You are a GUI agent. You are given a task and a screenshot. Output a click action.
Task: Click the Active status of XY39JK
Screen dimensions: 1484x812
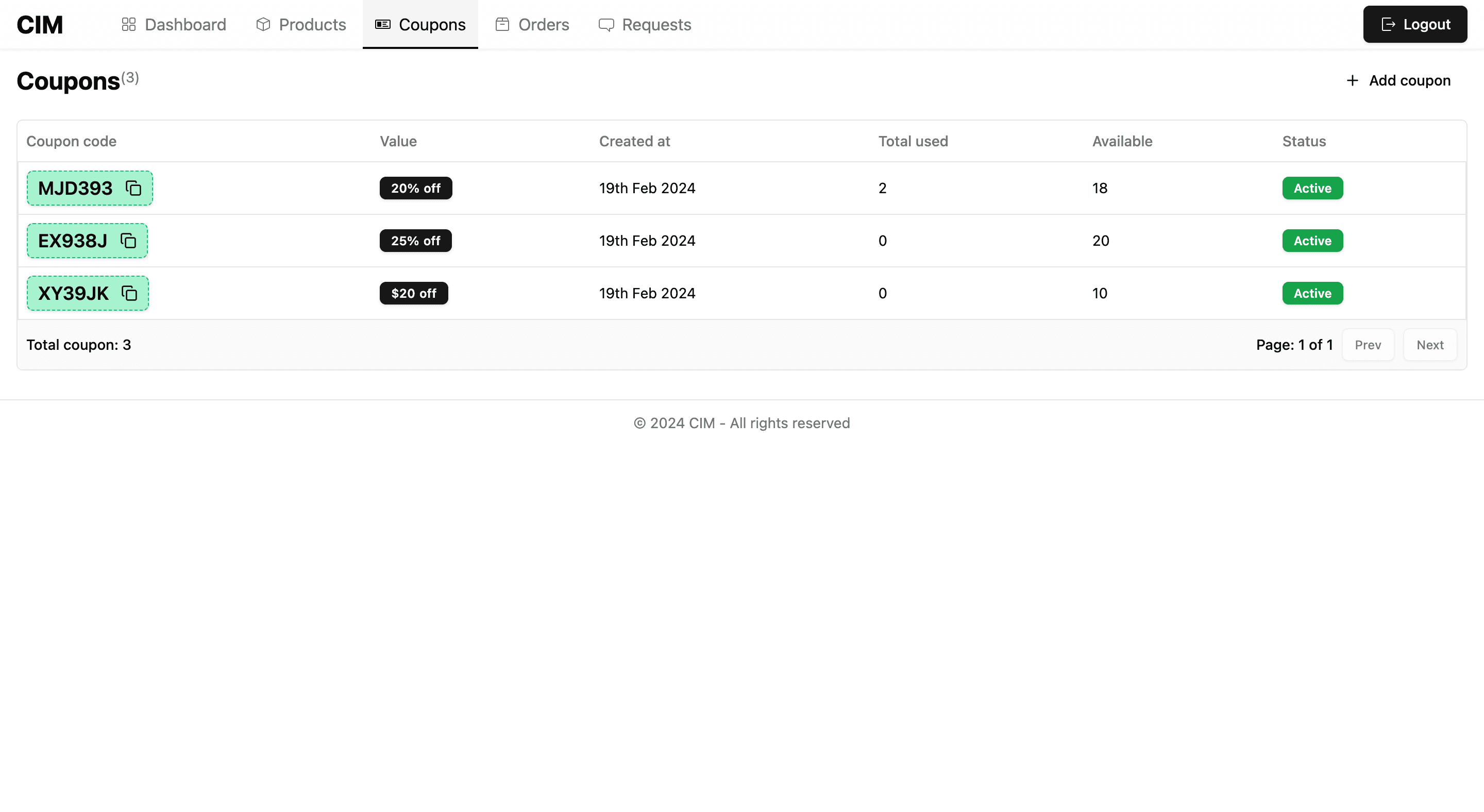click(x=1312, y=293)
